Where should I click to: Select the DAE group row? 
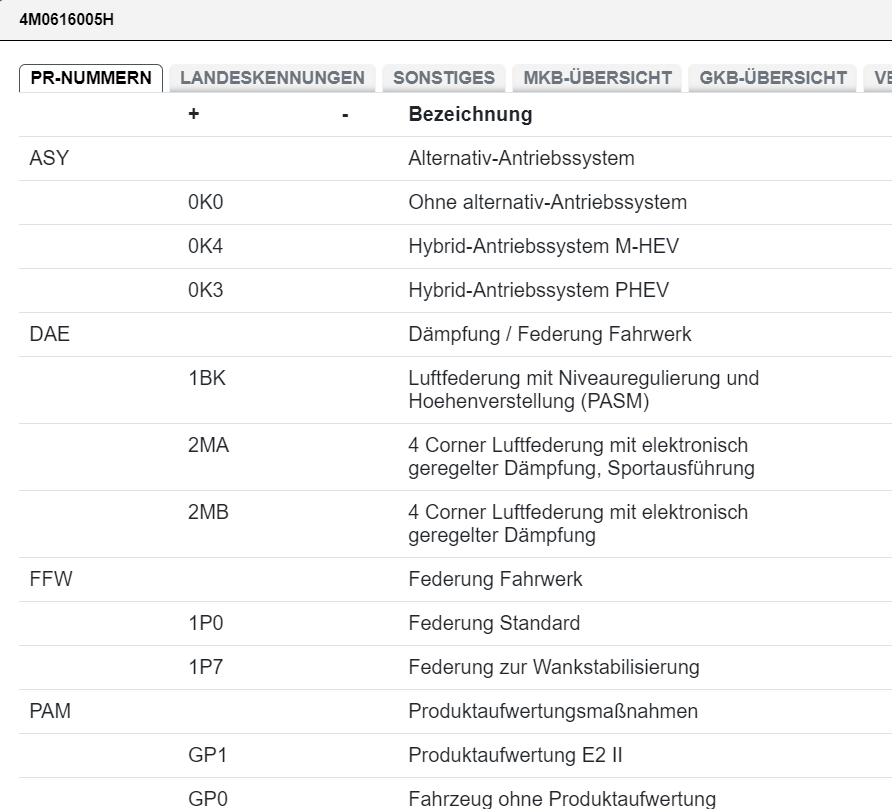tap(51, 335)
